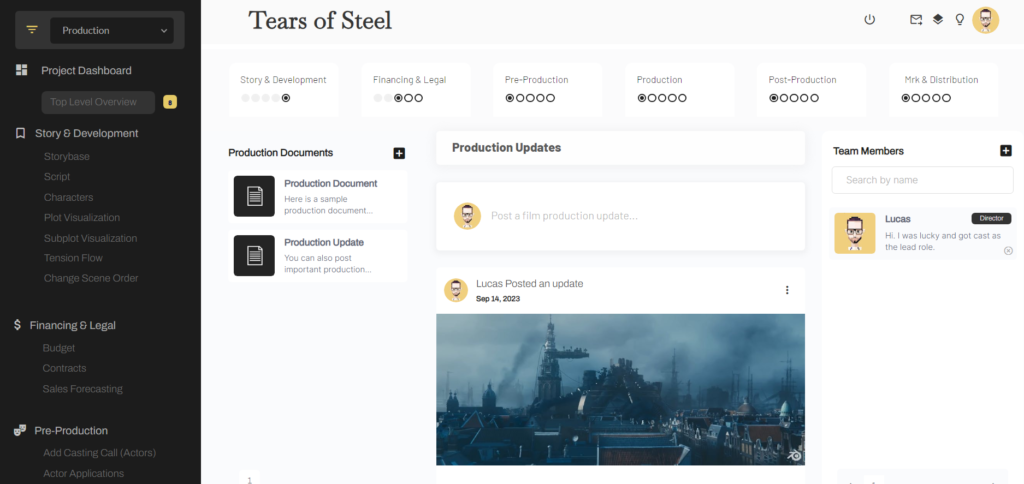Viewport: 1024px width, 484px height.
Task: Go to documents page 1
Action: pos(249,477)
